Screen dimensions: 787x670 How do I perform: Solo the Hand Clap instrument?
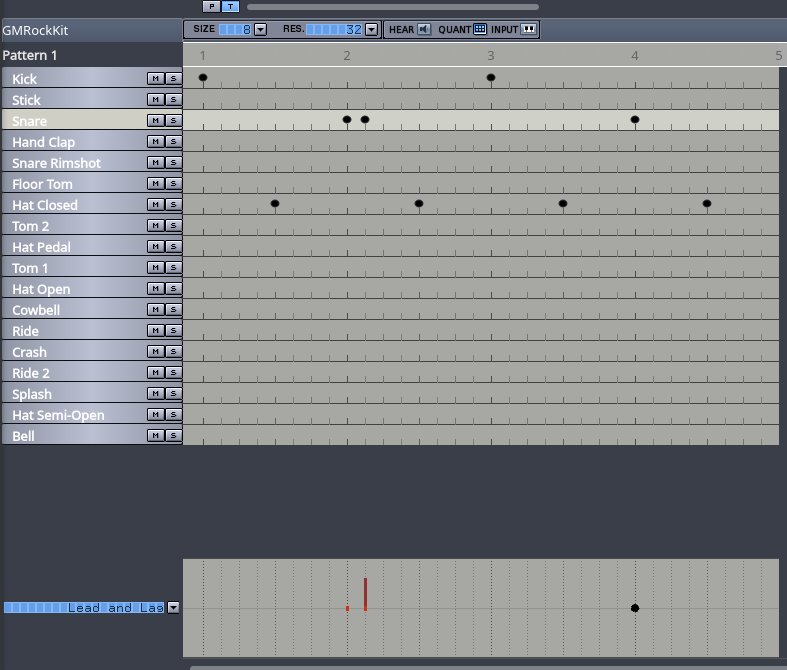[x=173, y=142]
